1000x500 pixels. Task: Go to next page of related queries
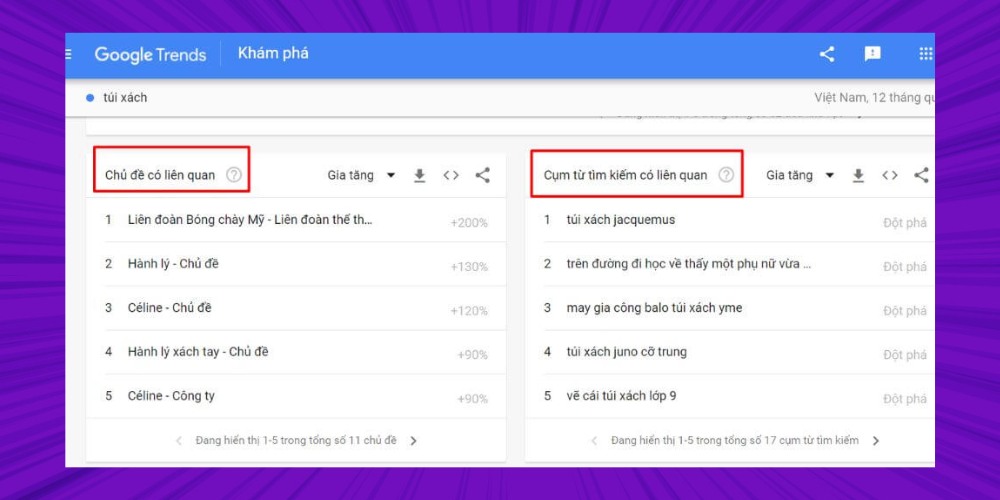876,441
